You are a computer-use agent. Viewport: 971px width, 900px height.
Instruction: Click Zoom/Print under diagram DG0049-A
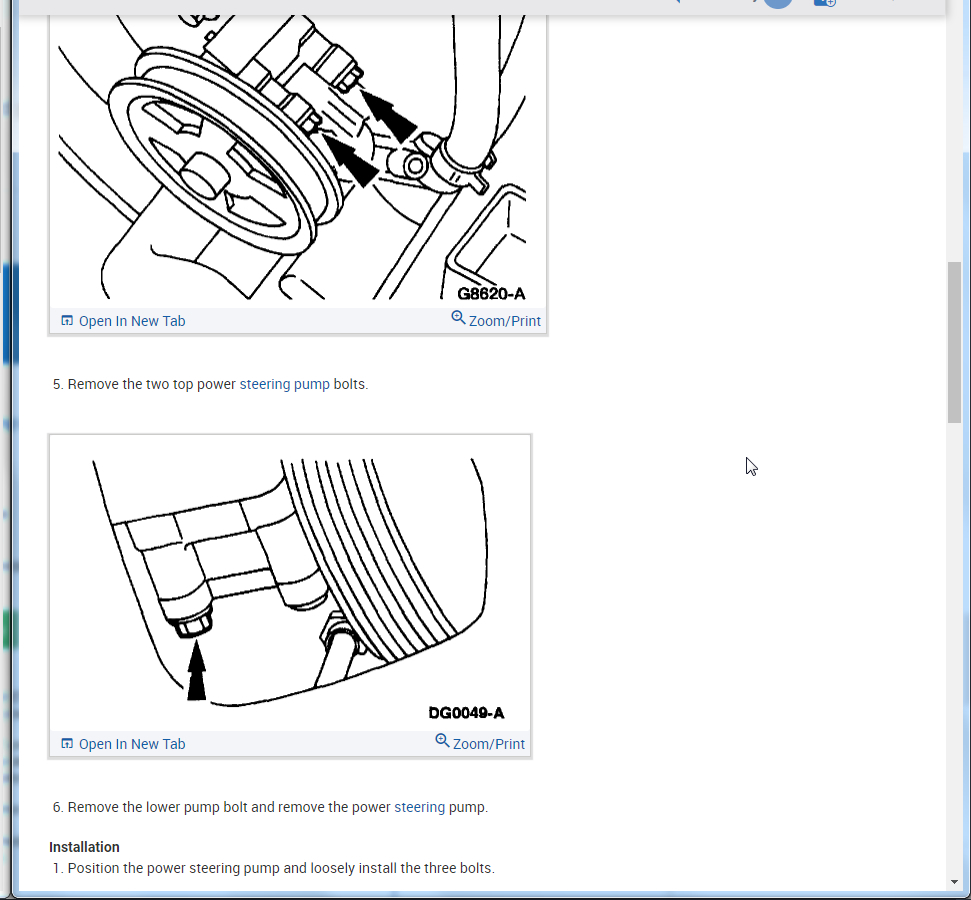point(489,744)
